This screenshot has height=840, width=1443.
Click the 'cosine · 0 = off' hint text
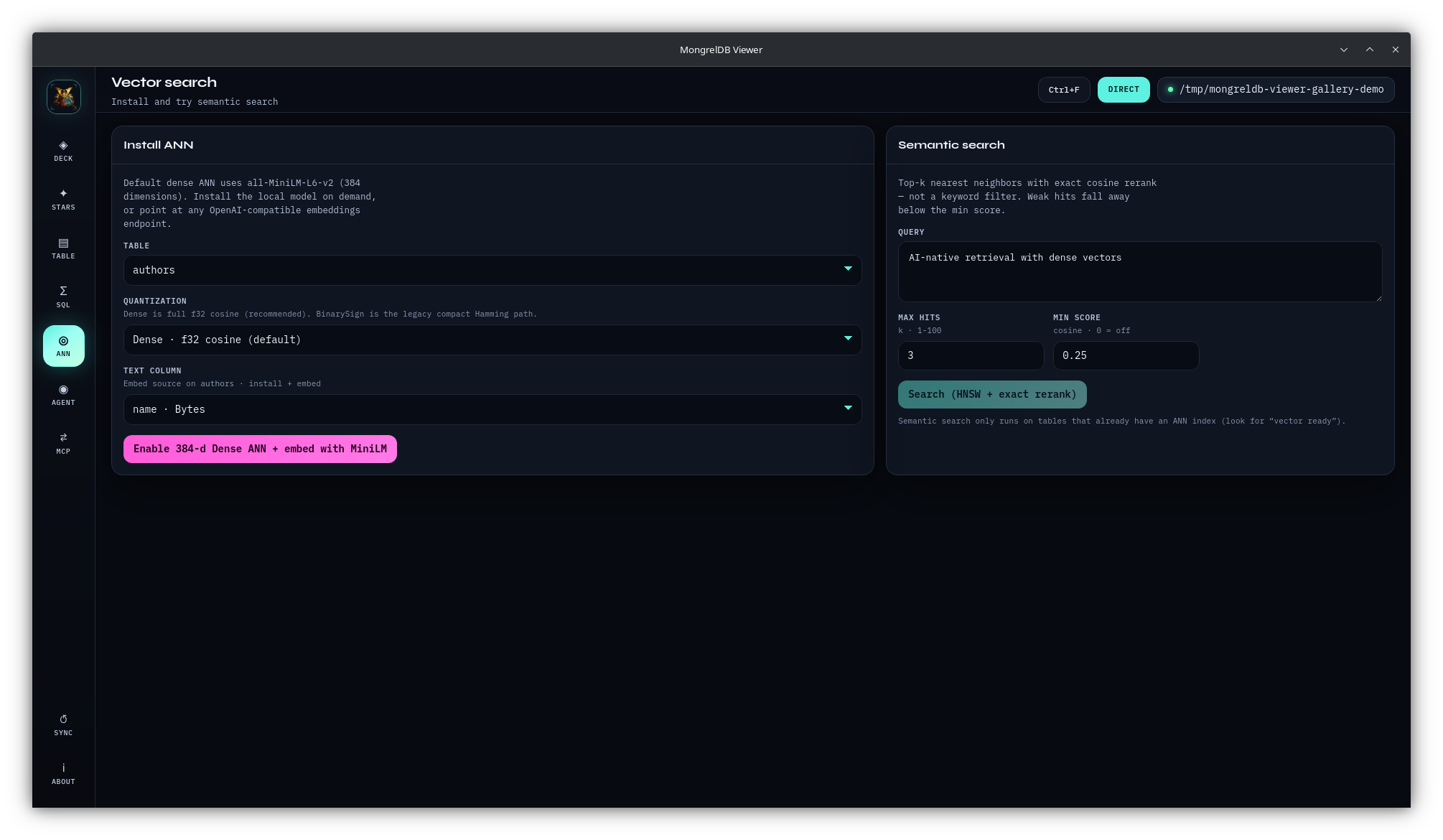click(1091, 330)
